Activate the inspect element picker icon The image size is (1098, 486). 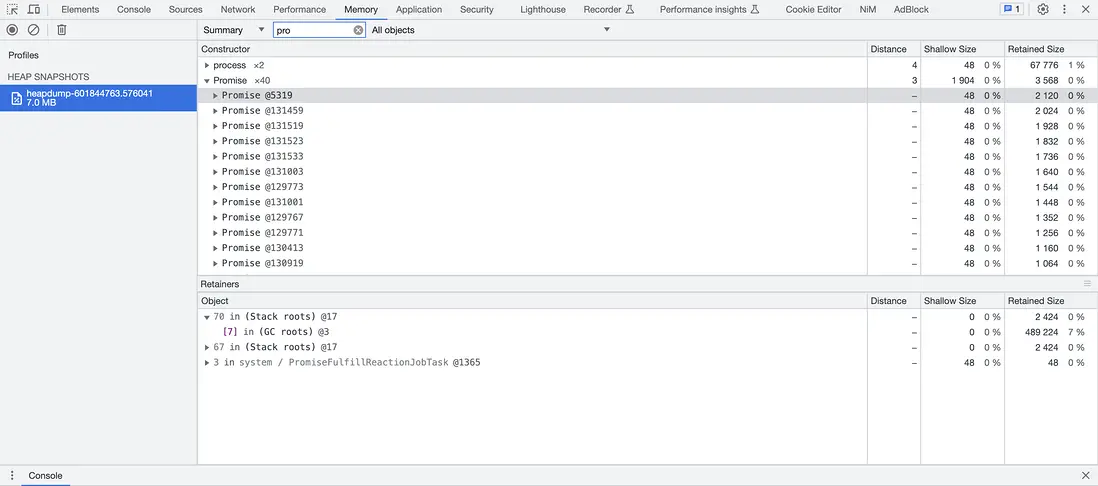point(12,9)
